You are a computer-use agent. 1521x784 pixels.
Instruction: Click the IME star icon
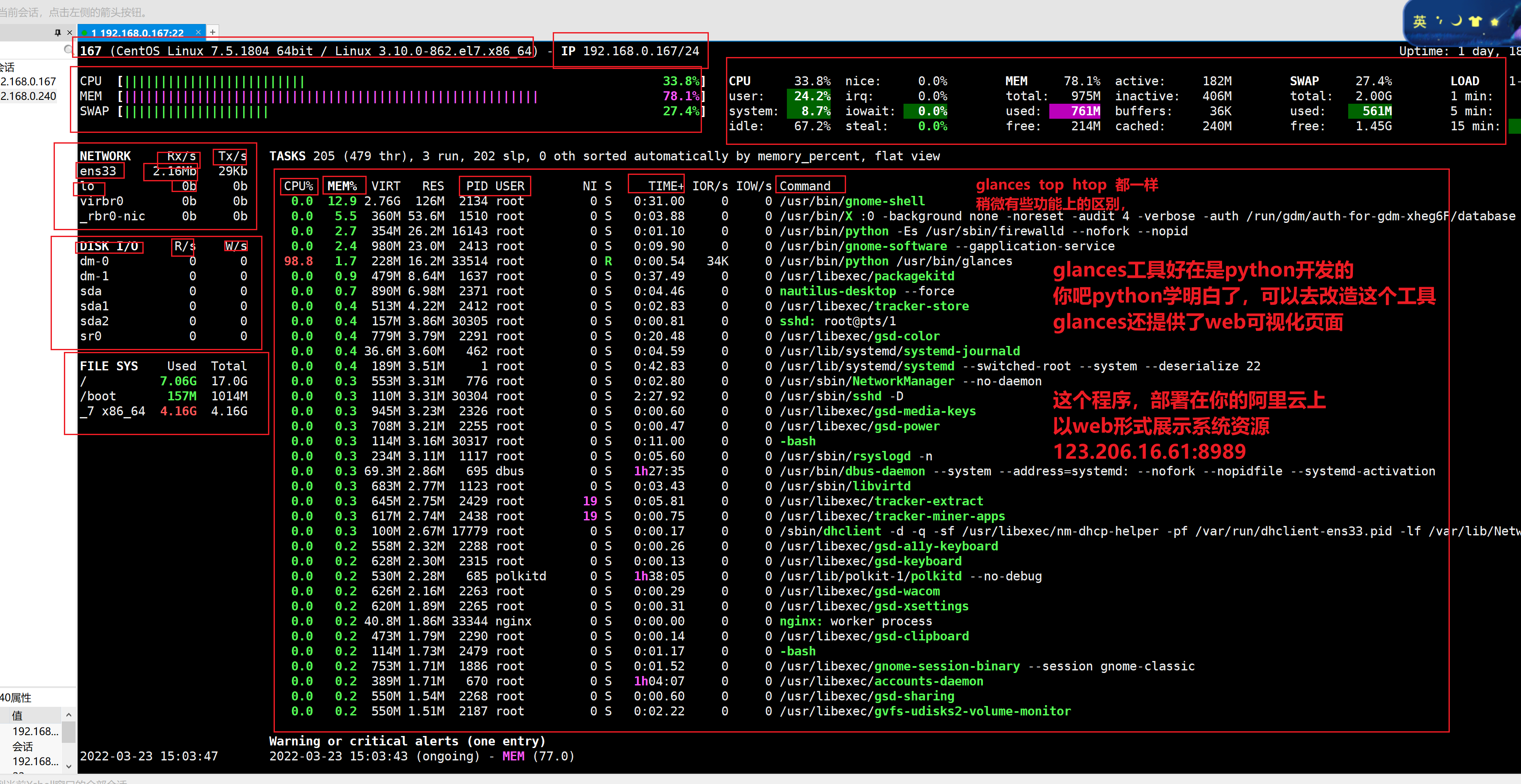click(1494, 22)
